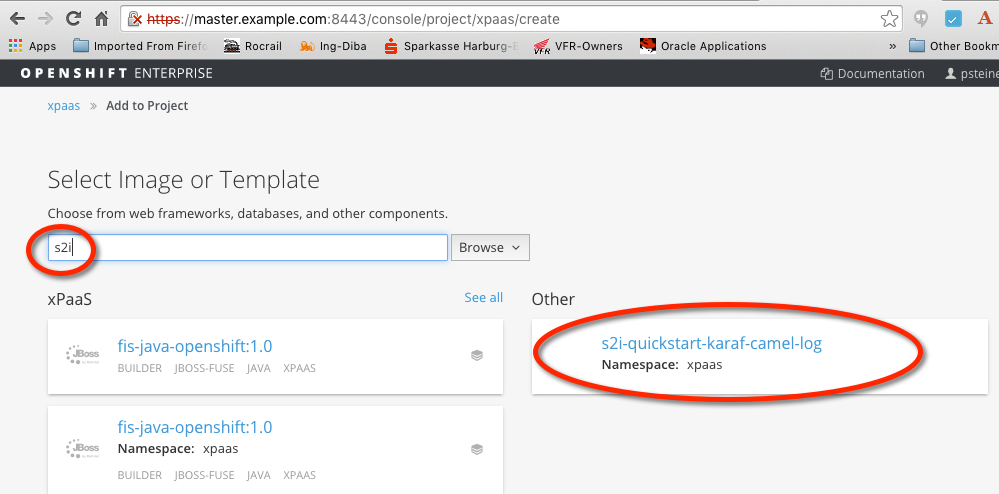Open the Browse dropdown
Screen dimensions: 999x494
[x=490, y=247]
